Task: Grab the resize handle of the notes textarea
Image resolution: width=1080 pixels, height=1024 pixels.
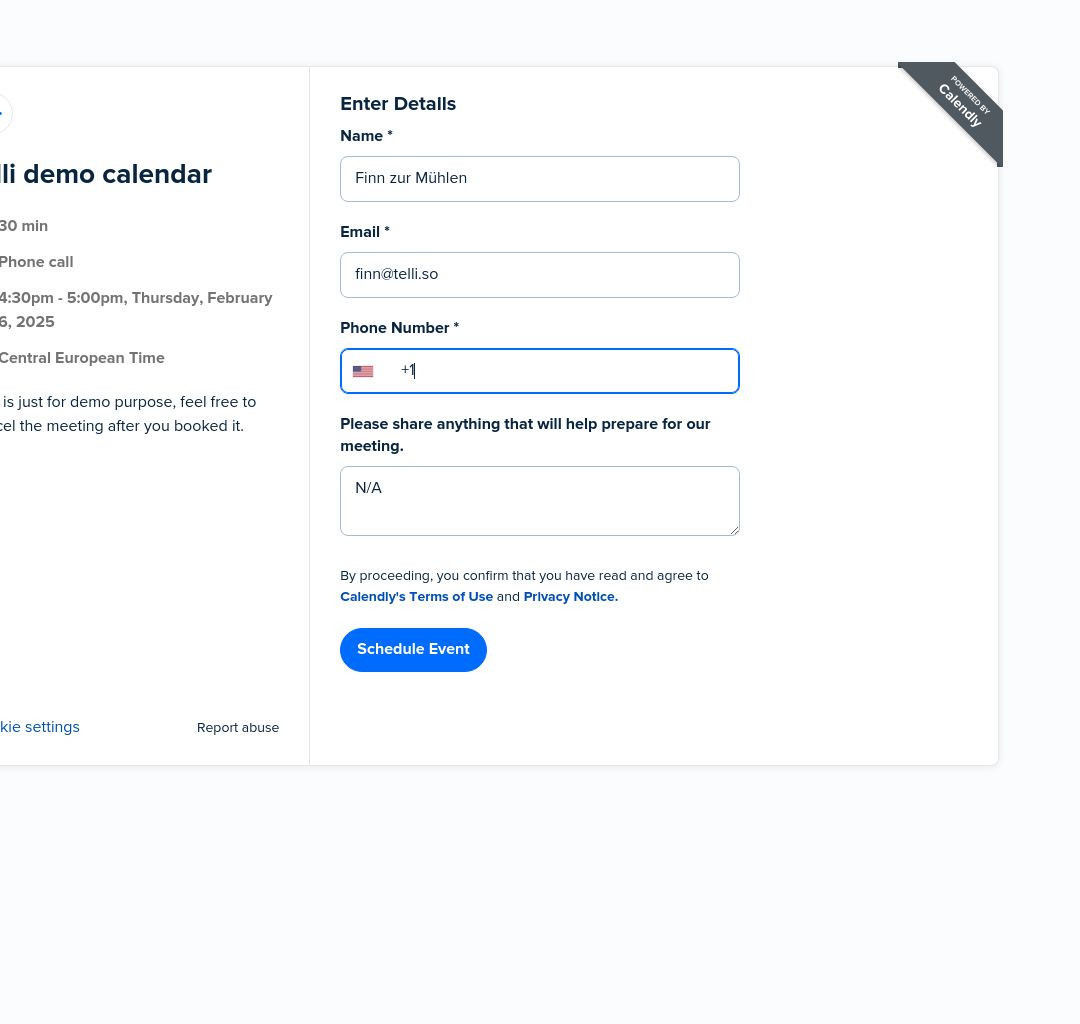Action: click(x=734, y=530)
